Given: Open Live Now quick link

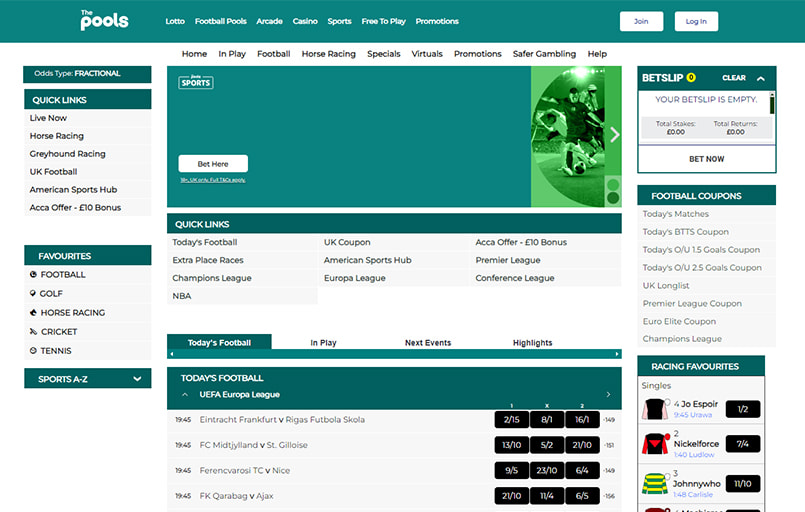Looking at the screenshot, I should coord(87,118).
